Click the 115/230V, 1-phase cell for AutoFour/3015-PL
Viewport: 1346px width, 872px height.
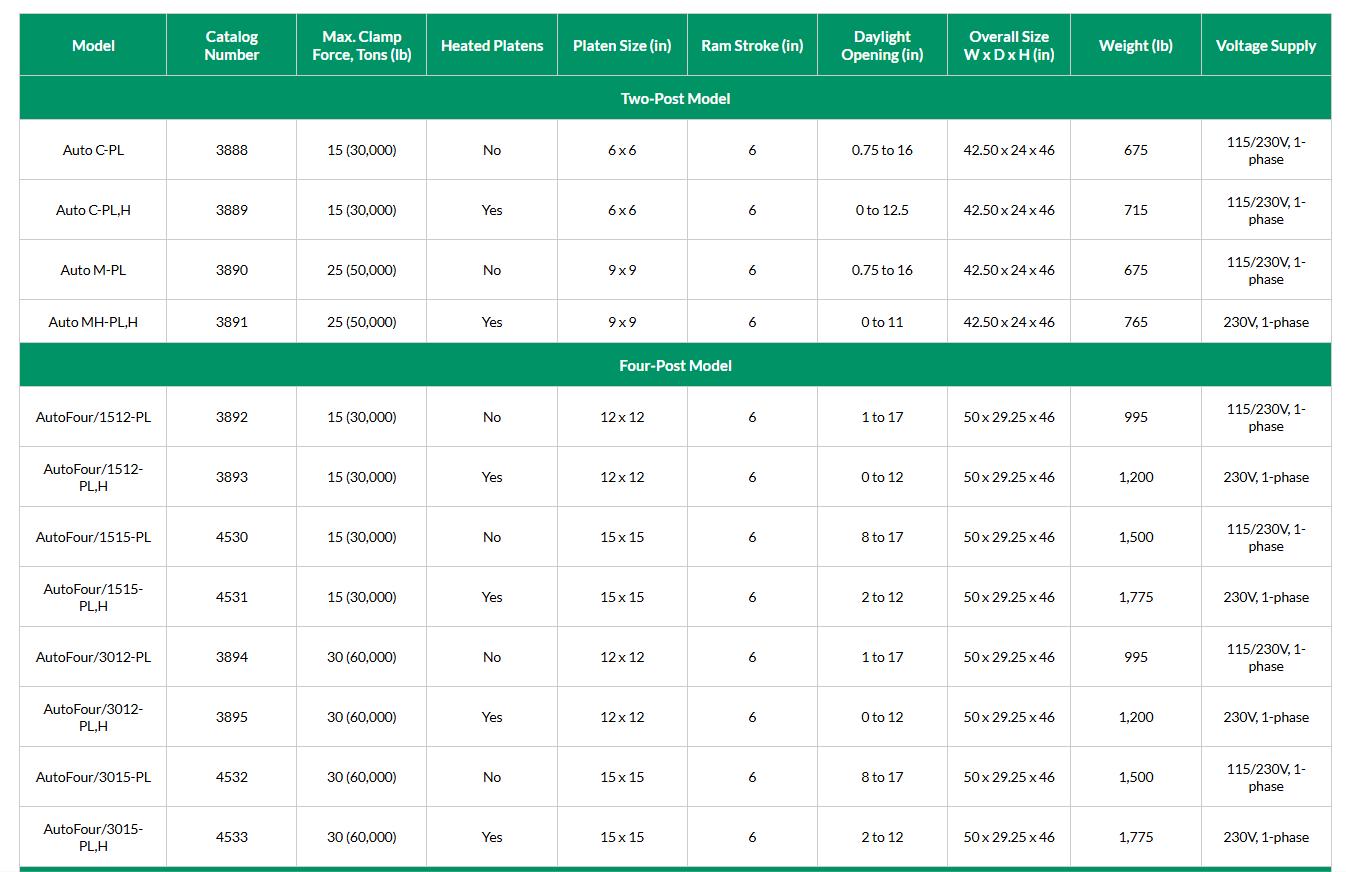point(1266,777)
